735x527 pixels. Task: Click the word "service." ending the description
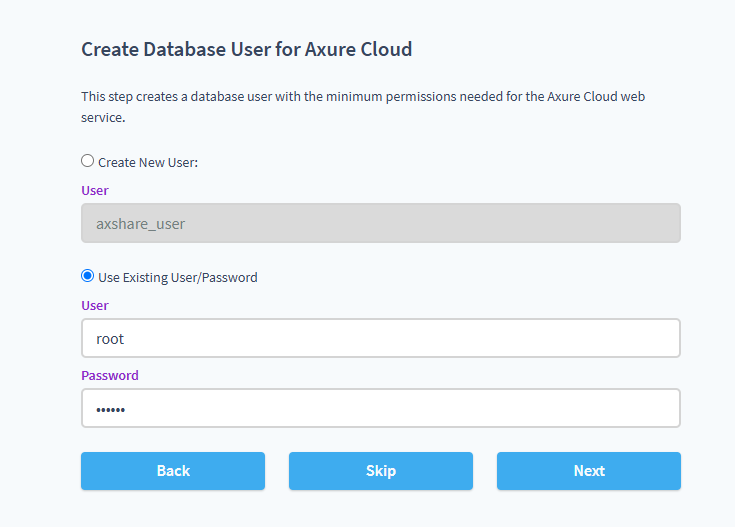[103, 117]
